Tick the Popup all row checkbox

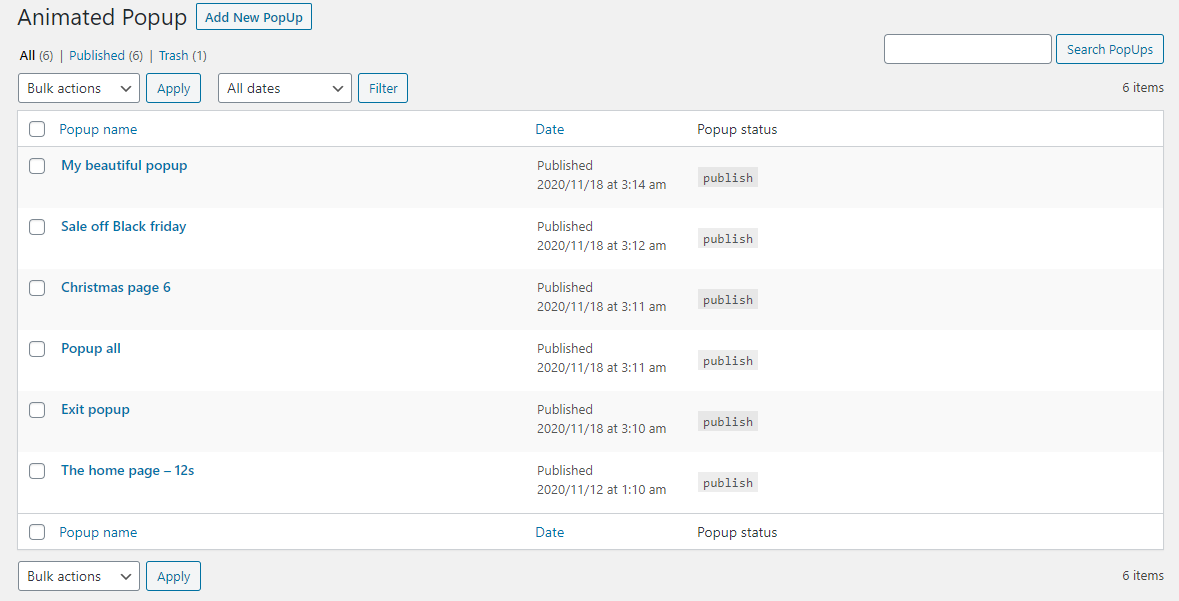pos(37,348)
